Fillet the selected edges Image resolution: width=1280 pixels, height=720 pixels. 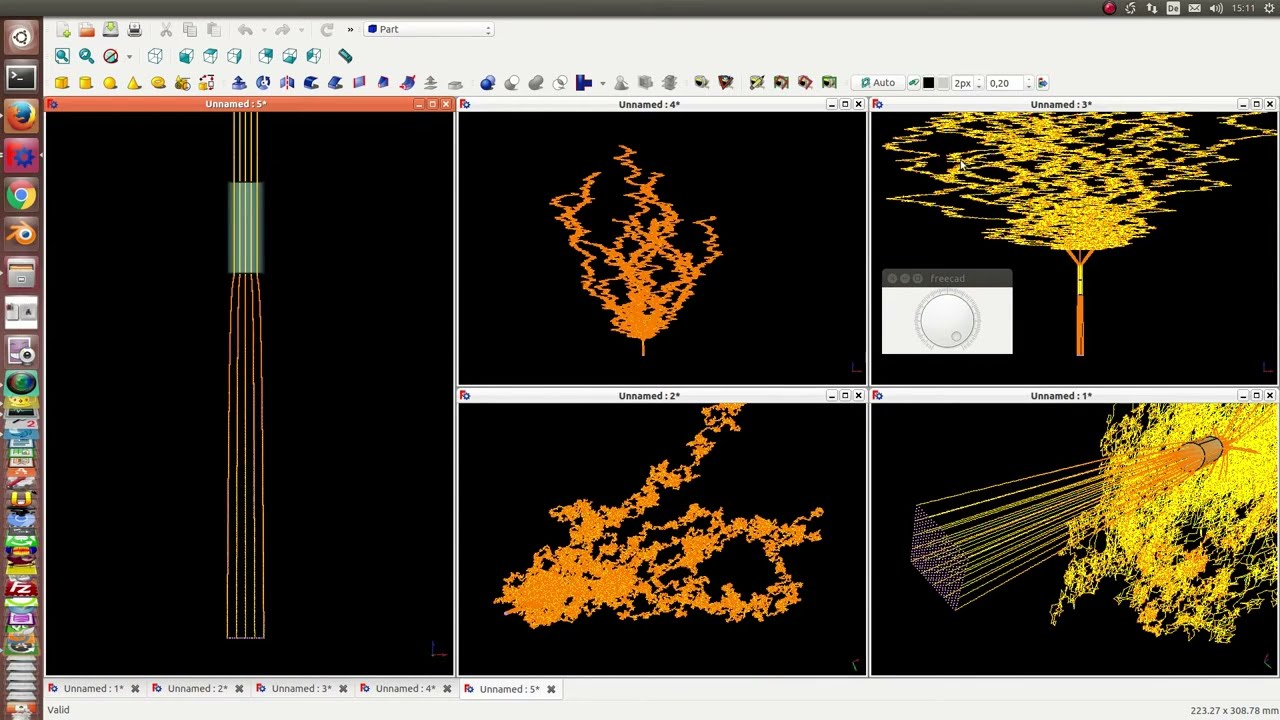311,83
